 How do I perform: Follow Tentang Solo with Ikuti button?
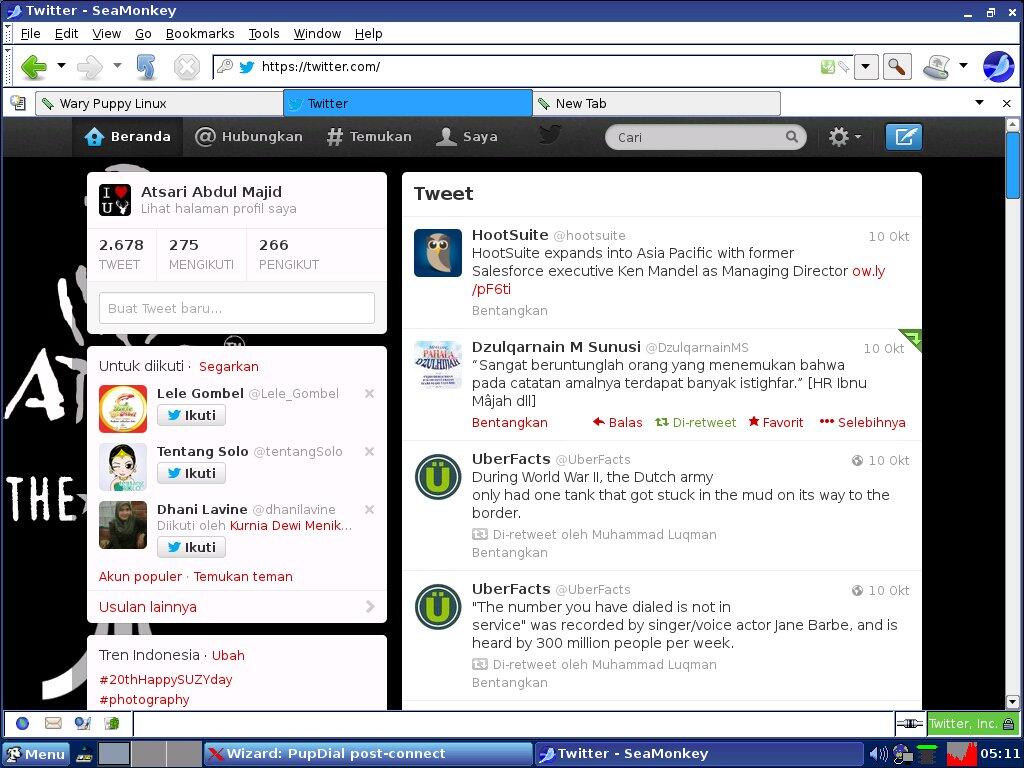point(191,473)
